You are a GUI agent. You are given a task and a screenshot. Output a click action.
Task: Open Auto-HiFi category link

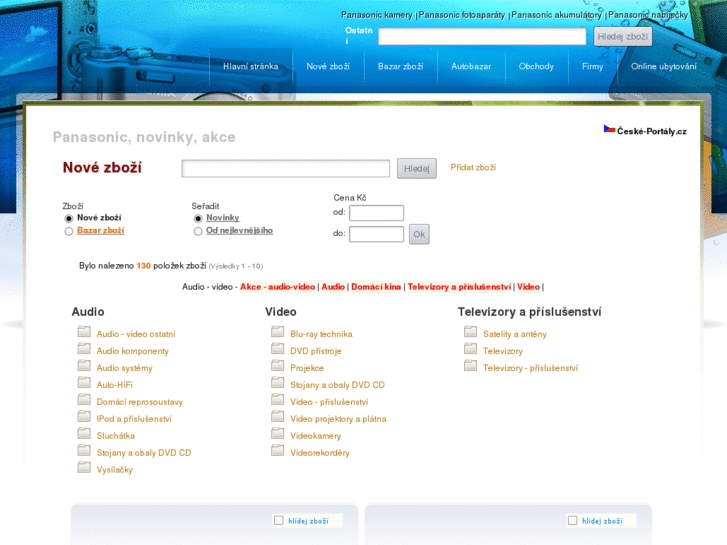pyautogui.click(x=115, y=385)
